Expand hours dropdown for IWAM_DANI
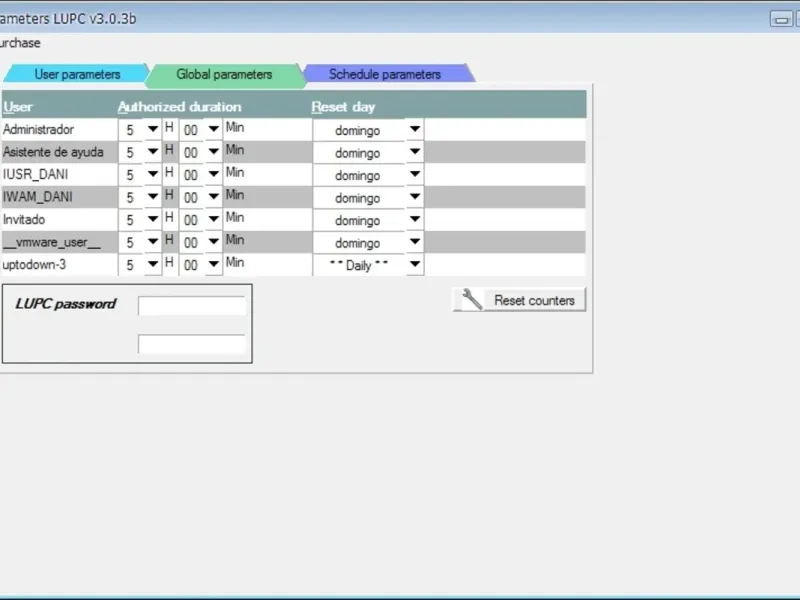The height and width of the screenshot is (600, 800). tap(153, 196)
